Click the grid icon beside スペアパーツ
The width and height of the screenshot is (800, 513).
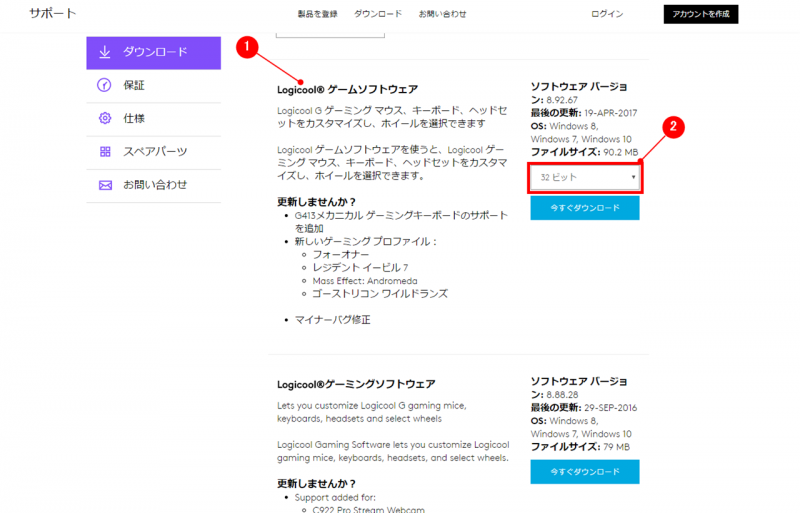[105, 152]
